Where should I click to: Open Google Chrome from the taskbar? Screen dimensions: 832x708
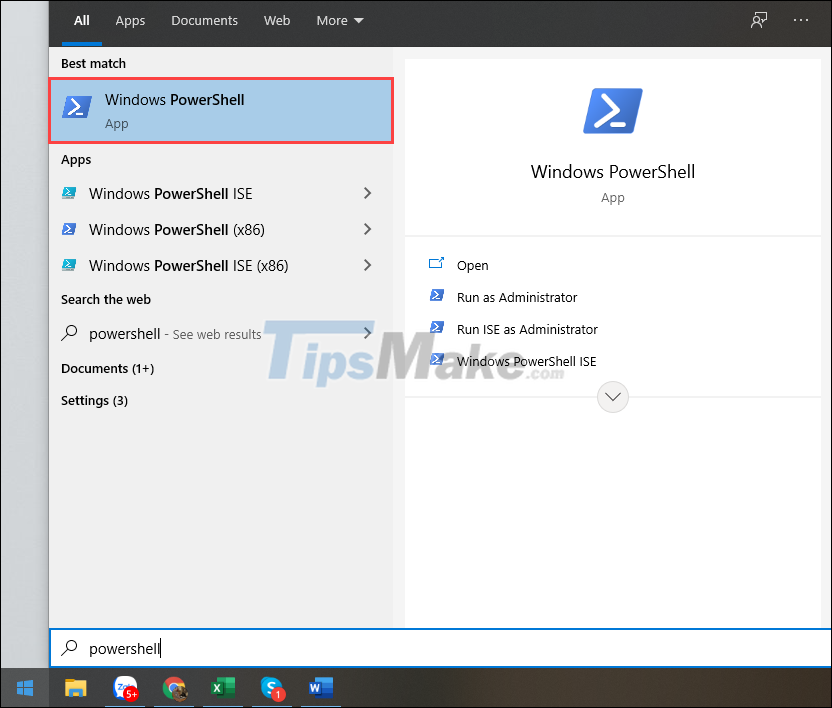(x=174, y=688)
